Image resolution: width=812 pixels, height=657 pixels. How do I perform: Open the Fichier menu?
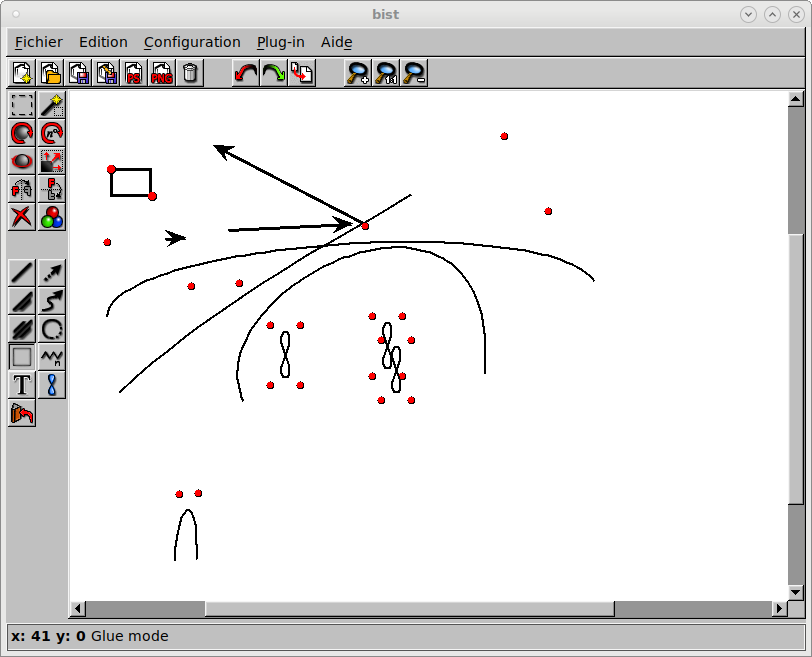39,42
